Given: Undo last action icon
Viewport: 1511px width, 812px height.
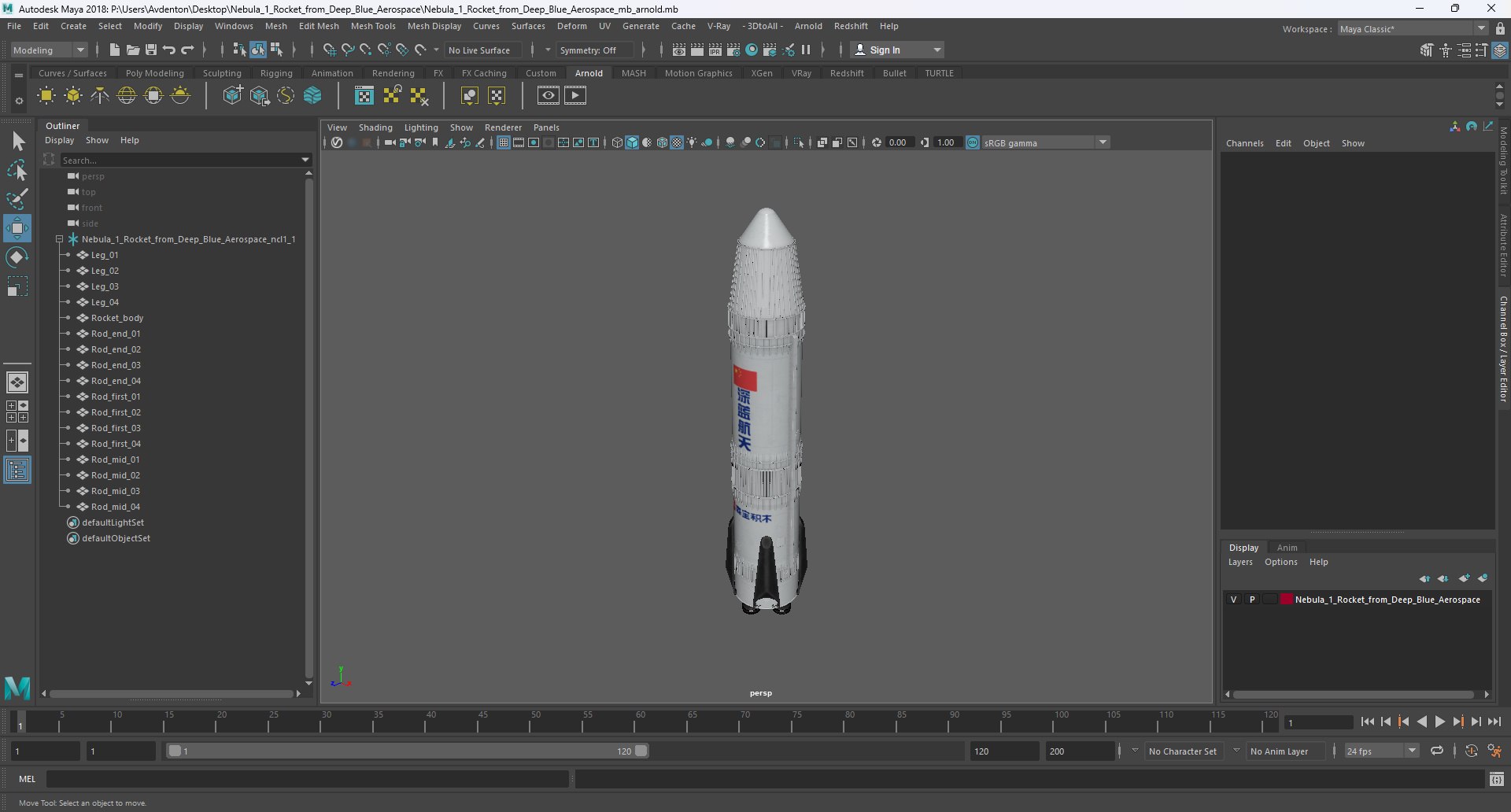Looking at the screenshot, I should (x=169, y=50).
